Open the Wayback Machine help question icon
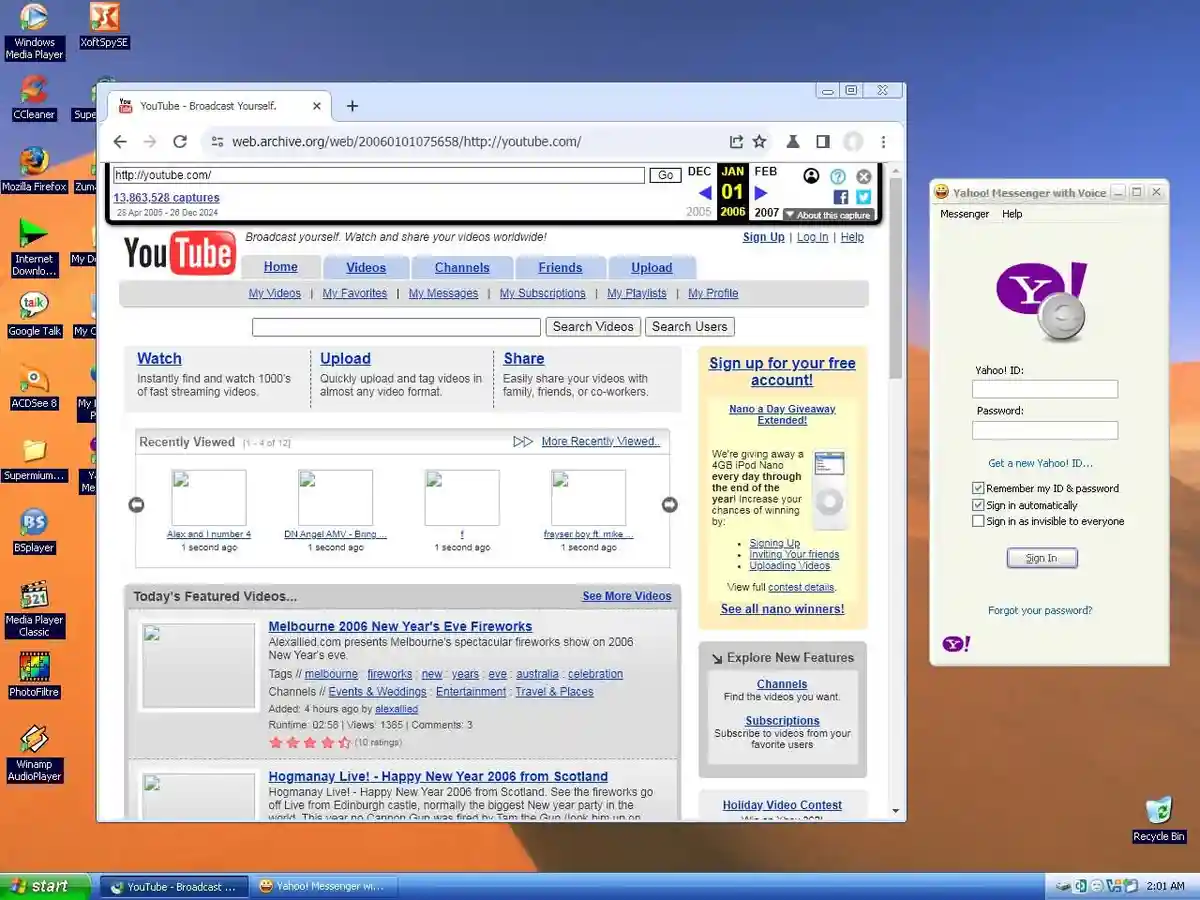 click(x=838, y=177)
